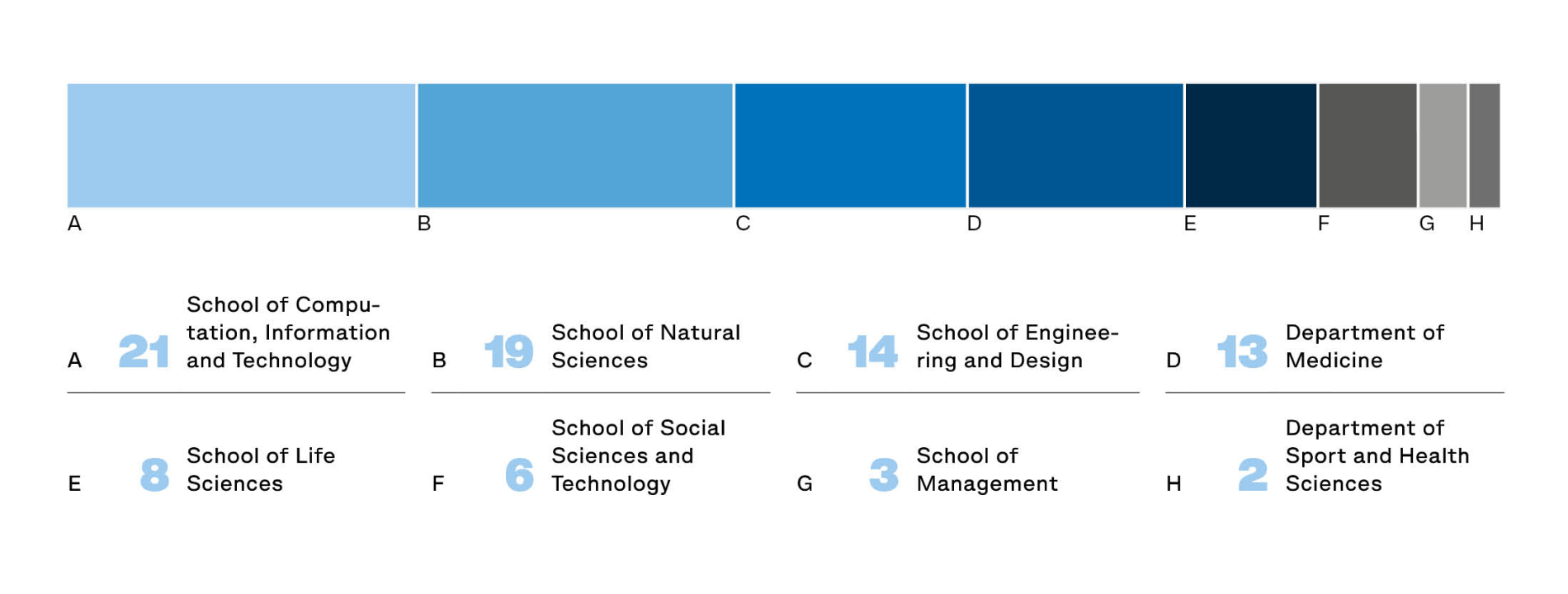Click the navy bar segment E

[x=1251, y=145]
